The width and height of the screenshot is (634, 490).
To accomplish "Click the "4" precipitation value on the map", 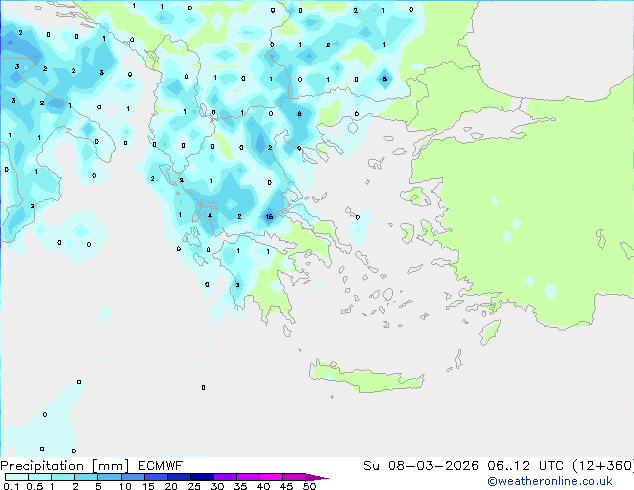I will tap(210, 215).
